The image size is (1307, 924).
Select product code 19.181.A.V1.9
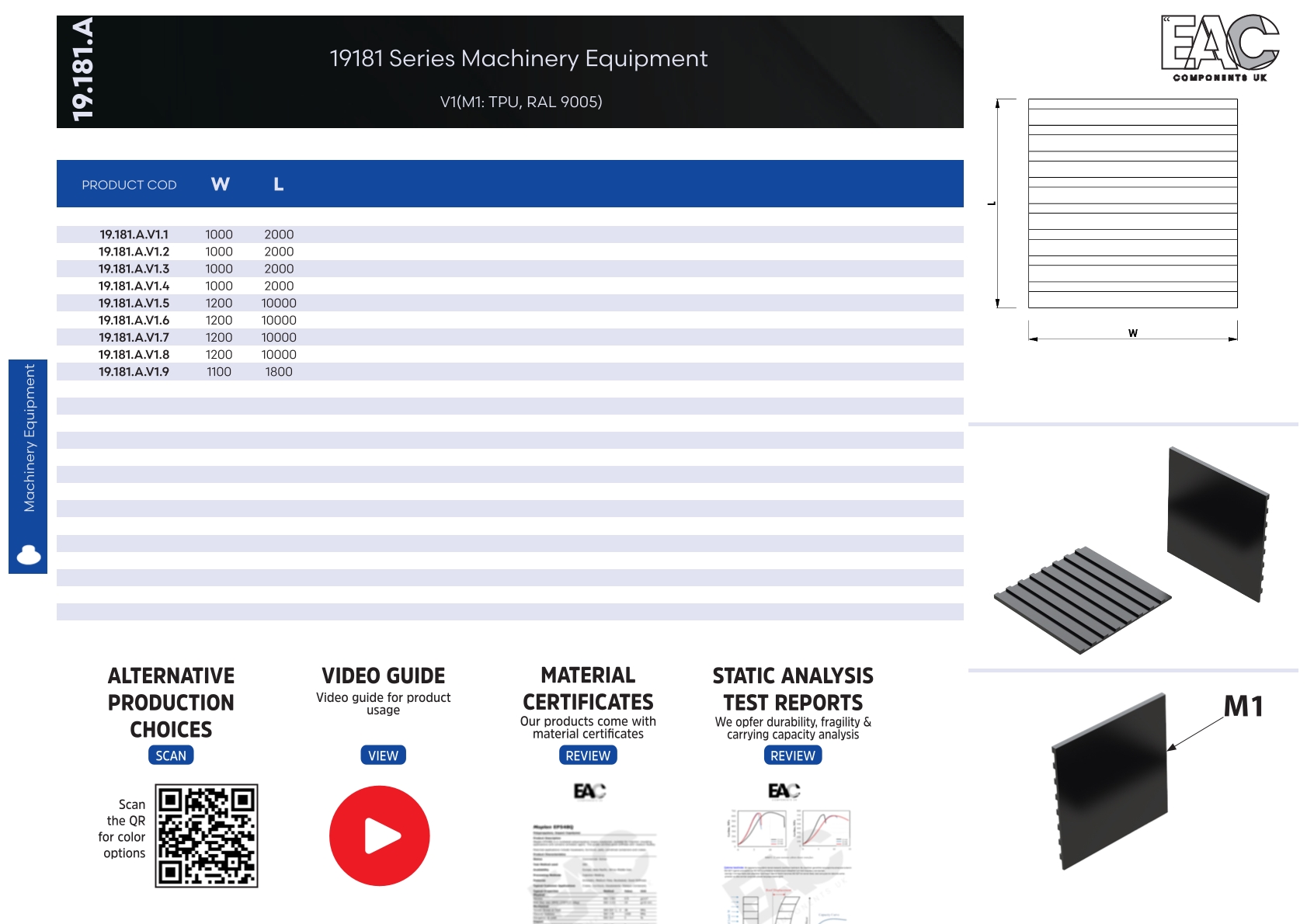134,371
